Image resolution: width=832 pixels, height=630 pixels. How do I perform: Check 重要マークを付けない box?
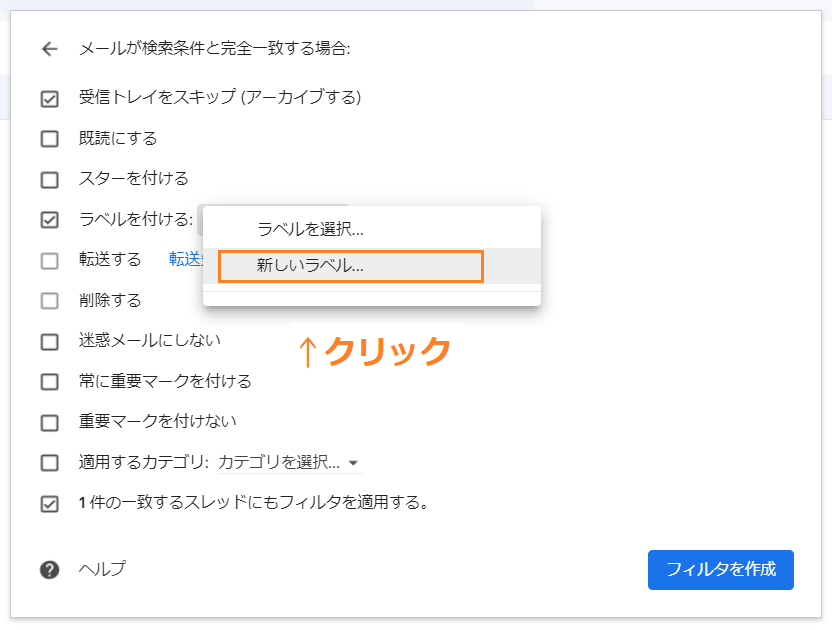pos(49,422)
